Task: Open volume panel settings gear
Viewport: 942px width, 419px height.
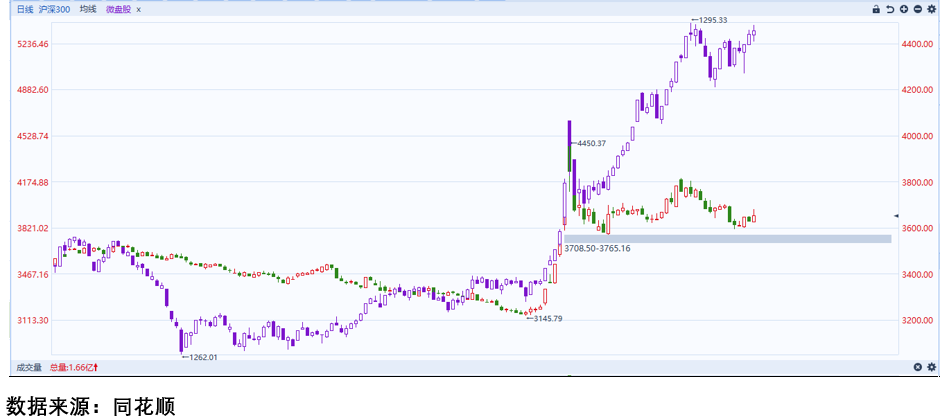Action: click(931, 367)
